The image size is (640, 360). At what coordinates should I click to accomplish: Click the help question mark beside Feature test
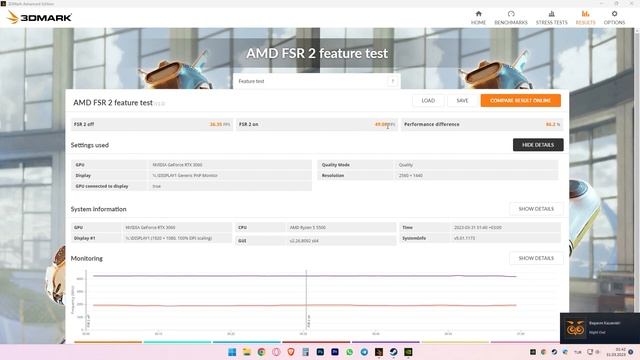coord(393,81)
